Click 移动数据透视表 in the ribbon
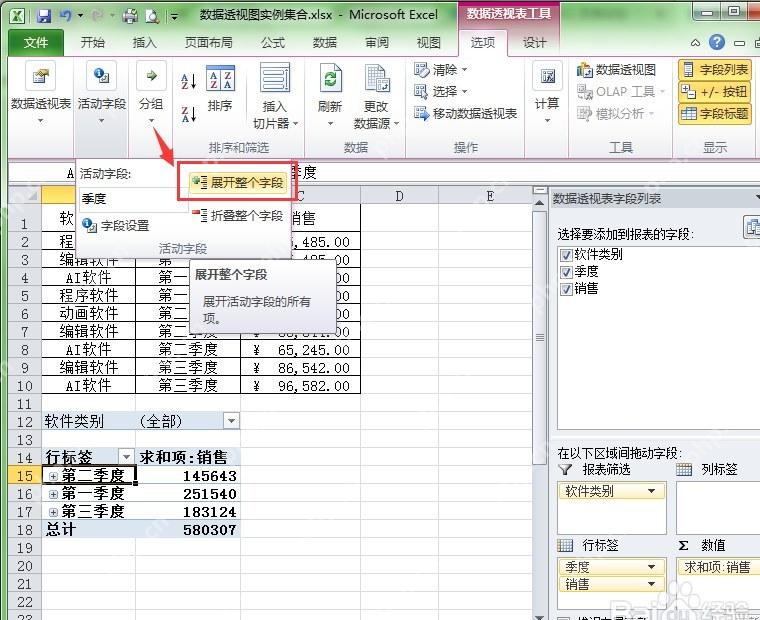This screenshot has height=620, width=760. (x=465, y=113)
